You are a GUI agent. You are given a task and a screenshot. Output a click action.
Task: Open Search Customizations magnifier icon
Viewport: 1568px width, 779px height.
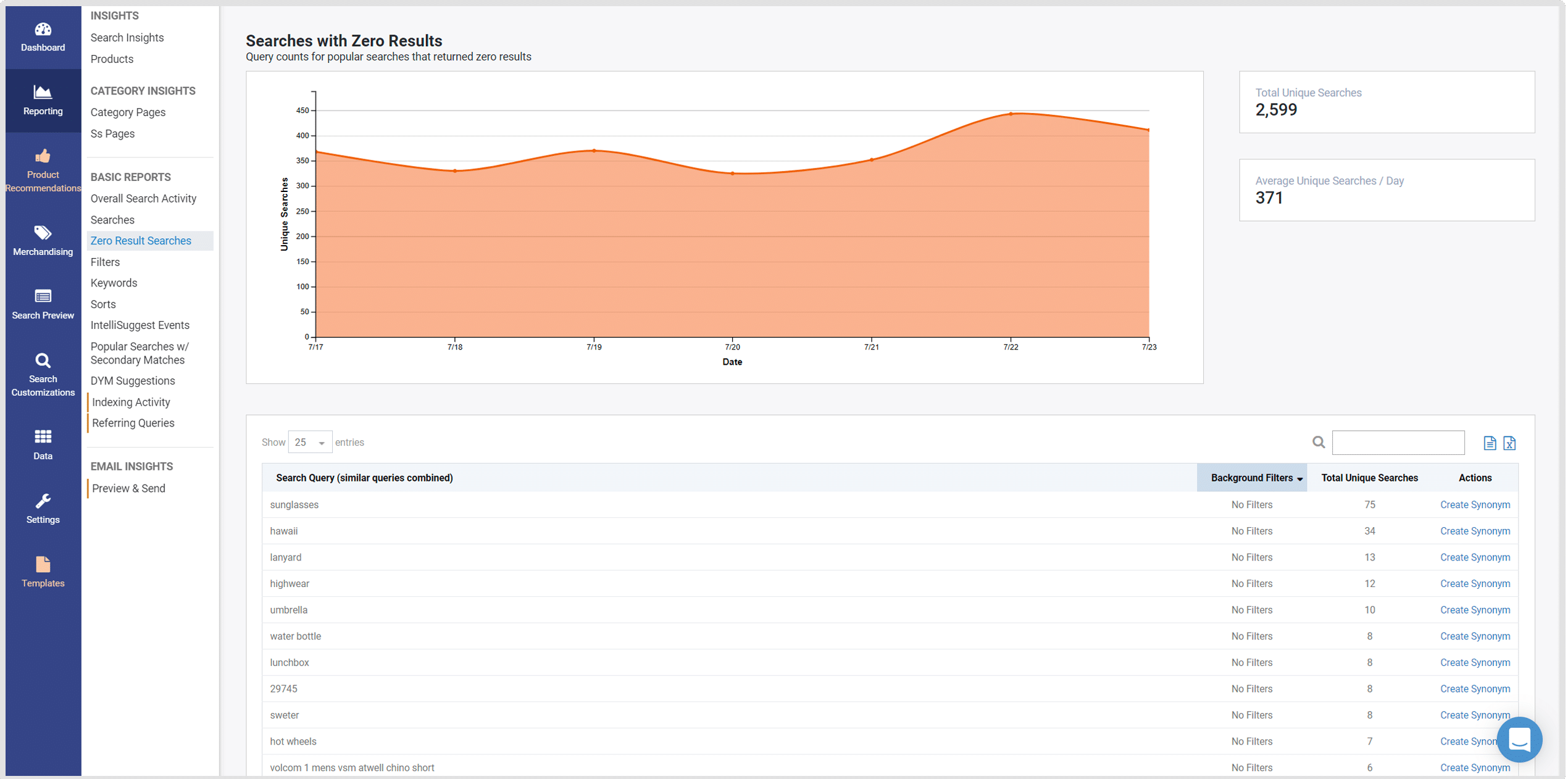43,360
